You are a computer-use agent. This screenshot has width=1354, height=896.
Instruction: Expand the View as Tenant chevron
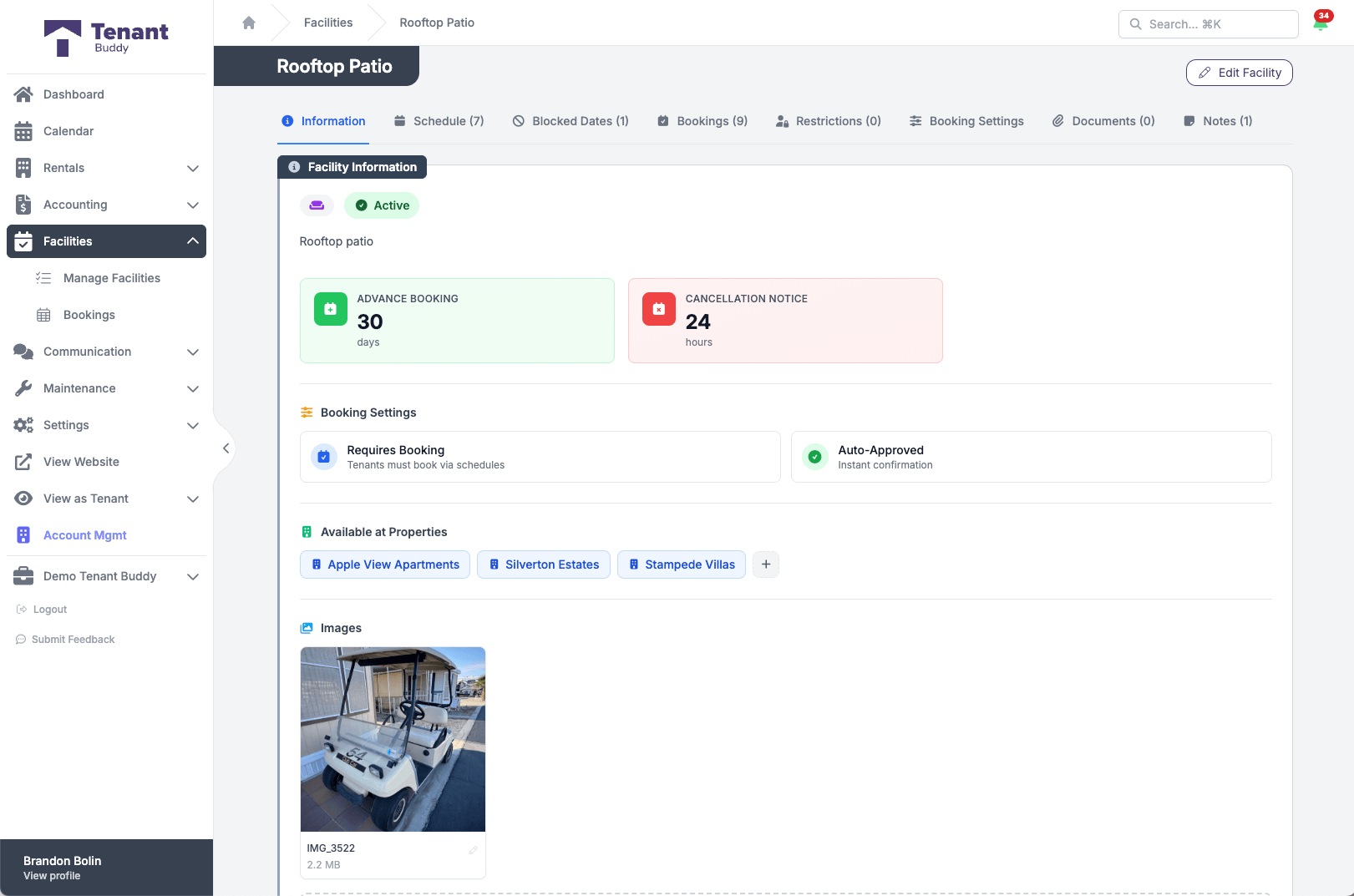193,499
